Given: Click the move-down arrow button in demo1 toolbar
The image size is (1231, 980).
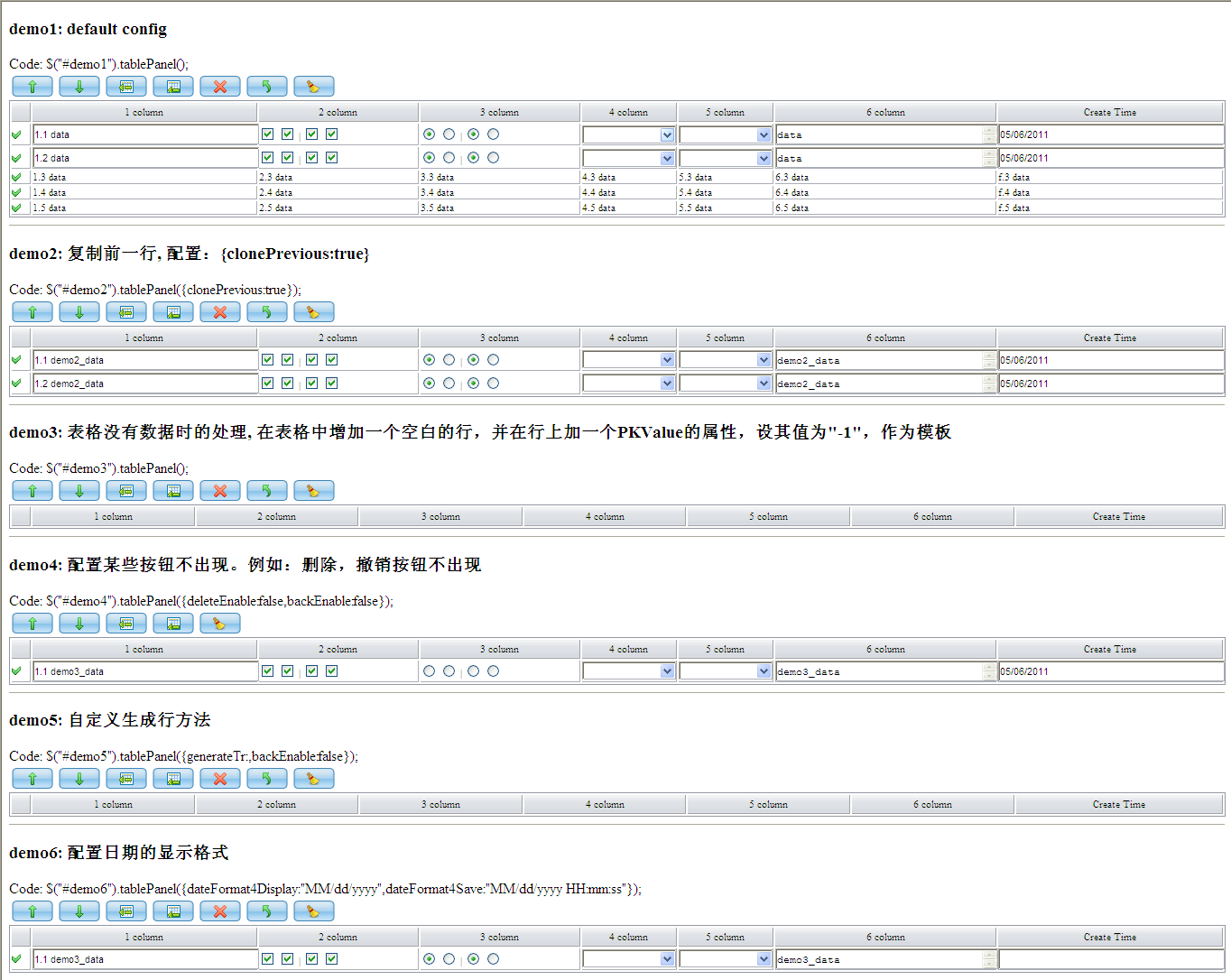Looking at the screenshot, I should [79, 87].
